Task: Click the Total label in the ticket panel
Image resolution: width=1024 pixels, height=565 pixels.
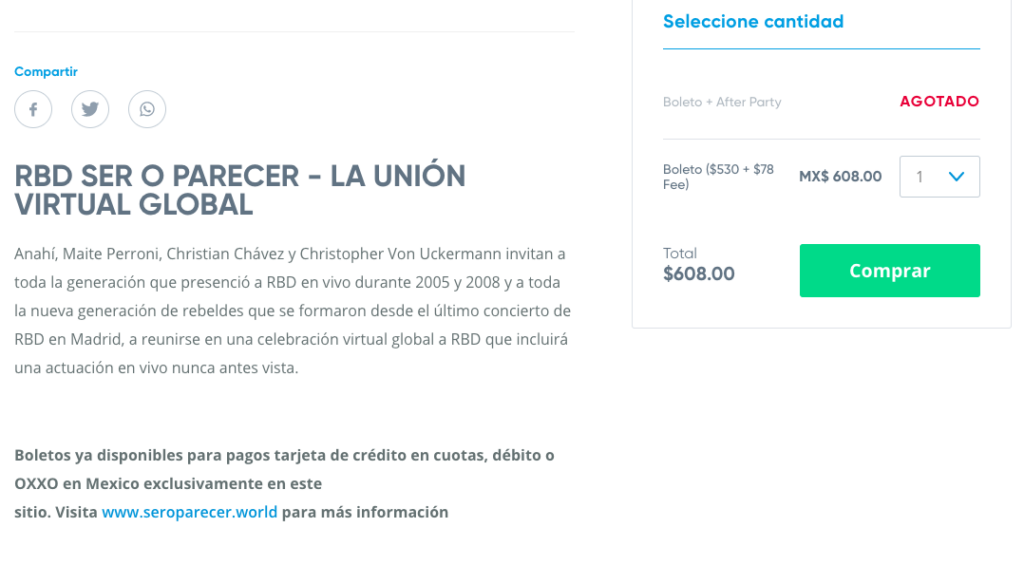Action: coord(680,253)
